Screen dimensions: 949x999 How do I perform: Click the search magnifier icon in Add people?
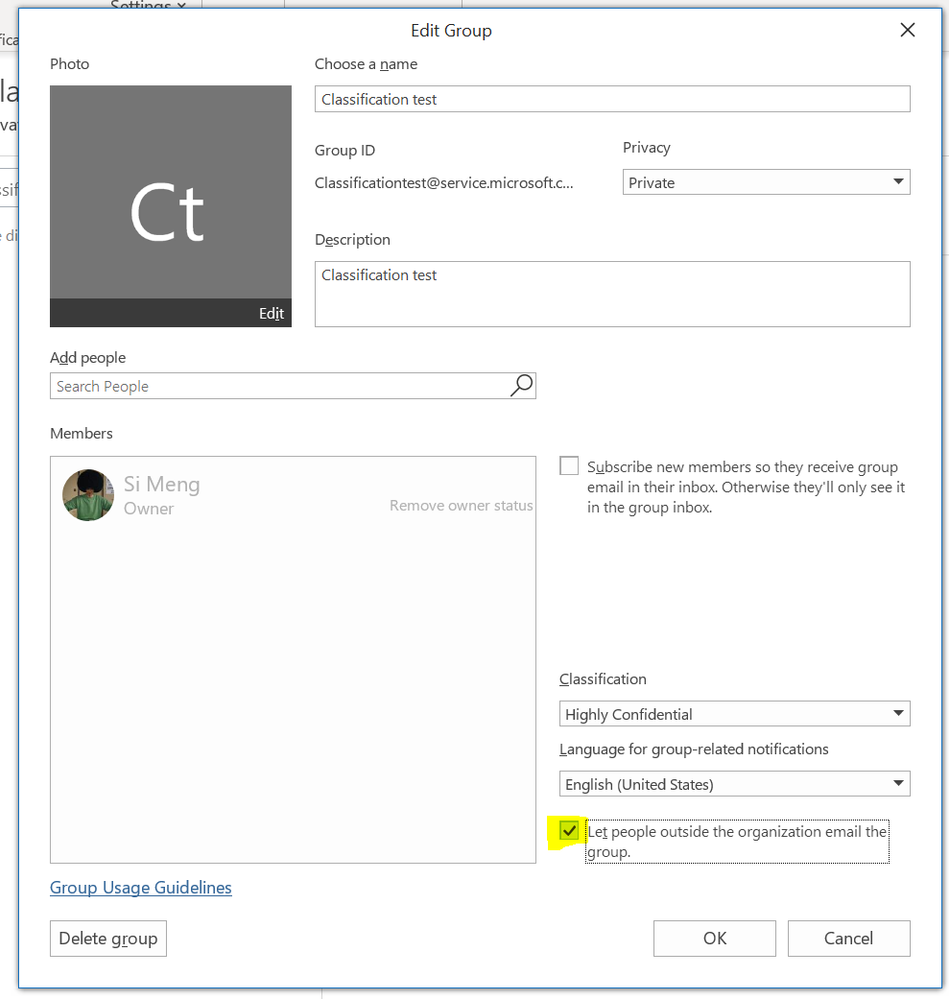pyautogui.click(x=522, y=385)
